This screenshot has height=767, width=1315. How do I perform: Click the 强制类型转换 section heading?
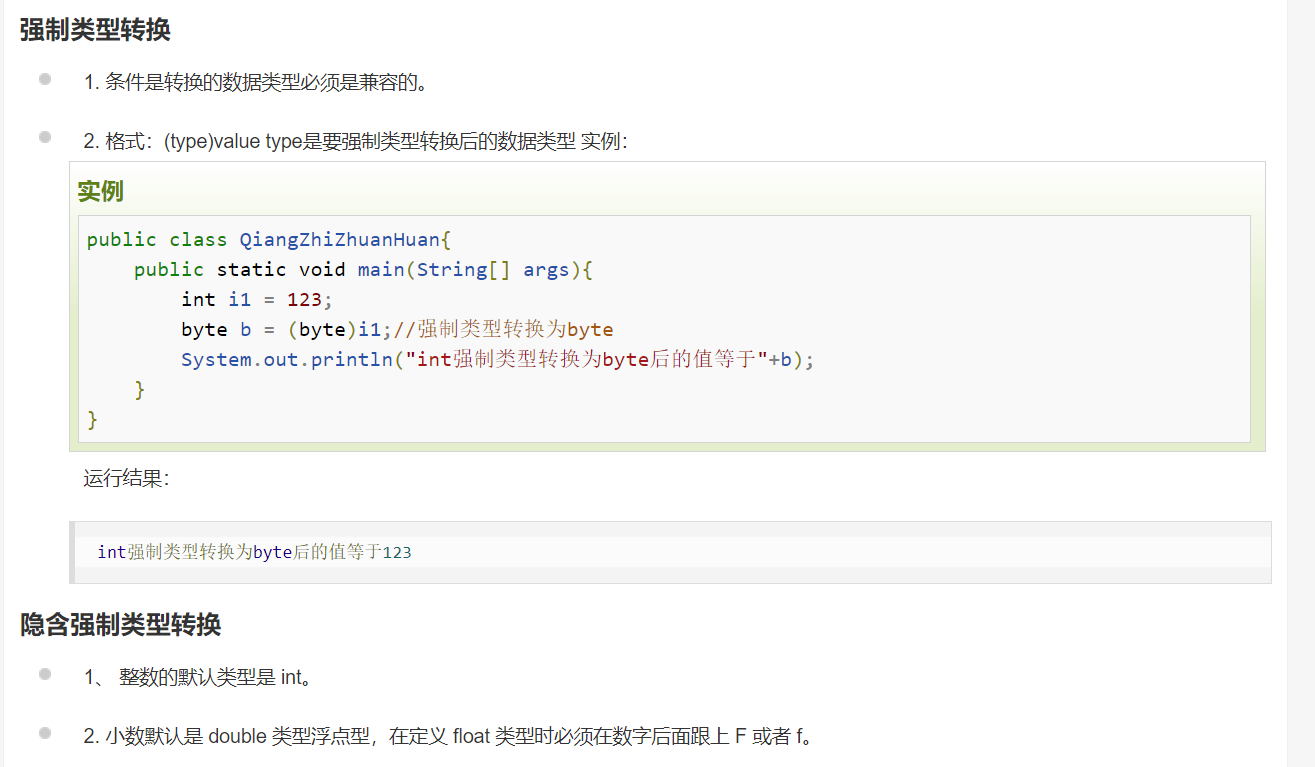click(x=95, y=30)
